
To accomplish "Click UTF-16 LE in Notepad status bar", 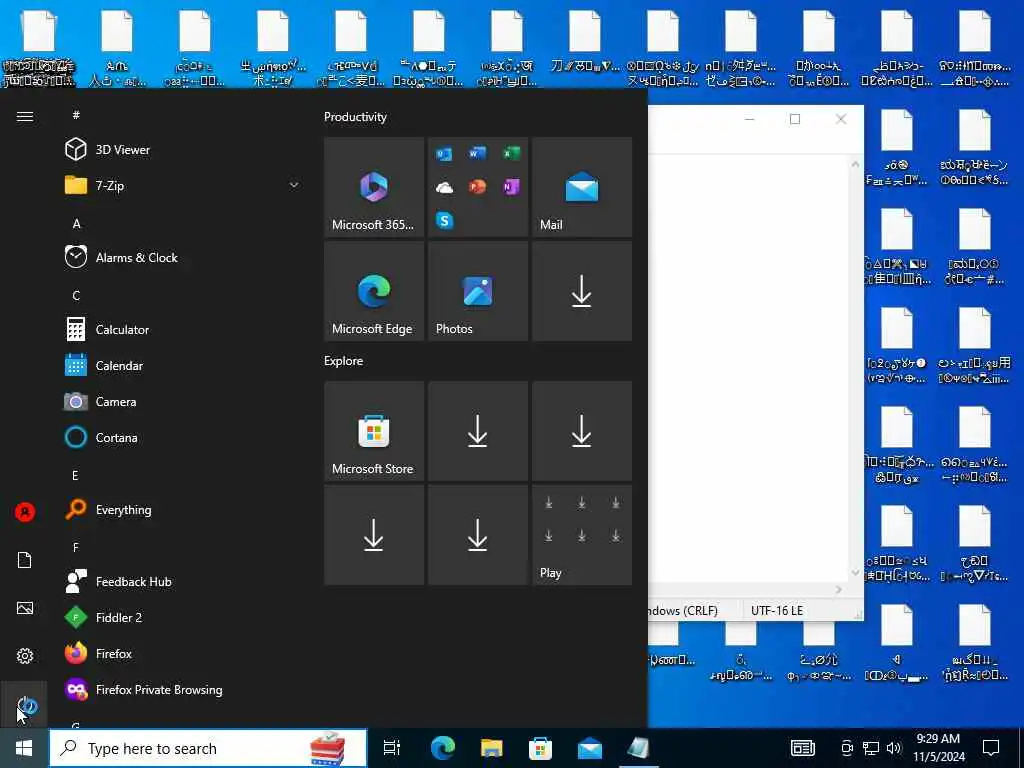I will 777,611.
